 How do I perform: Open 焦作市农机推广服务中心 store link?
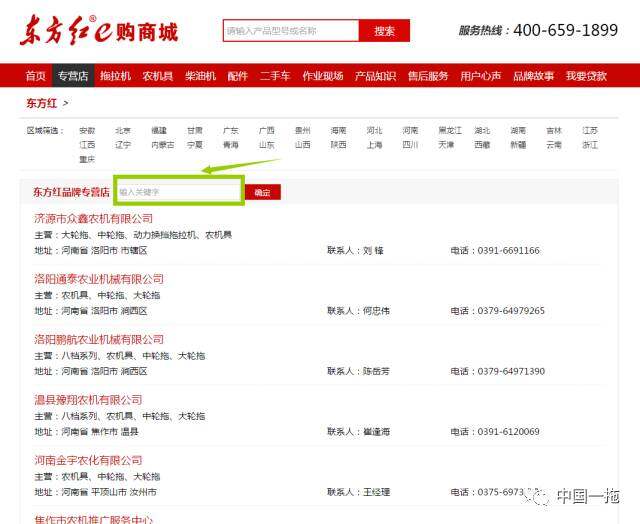tap(93, 520)
